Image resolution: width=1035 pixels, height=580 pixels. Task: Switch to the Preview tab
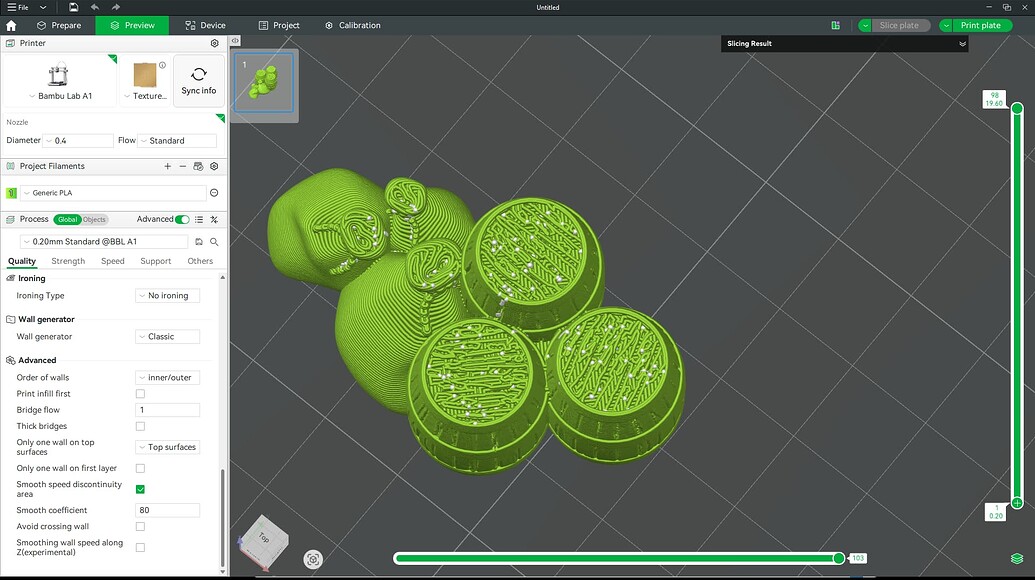(132, 25)
